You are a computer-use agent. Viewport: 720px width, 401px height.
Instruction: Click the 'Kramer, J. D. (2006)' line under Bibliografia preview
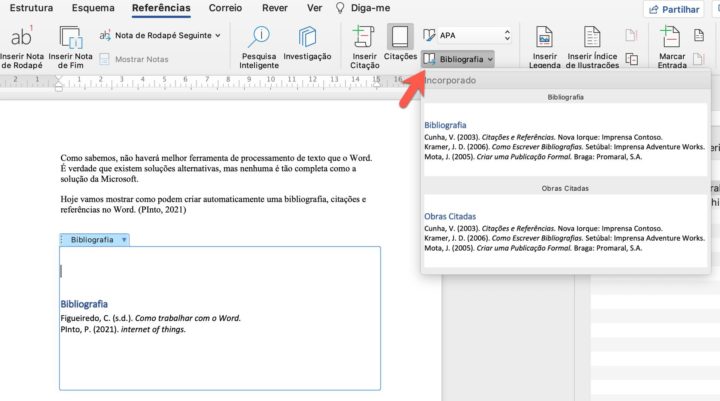coord(564,147)
